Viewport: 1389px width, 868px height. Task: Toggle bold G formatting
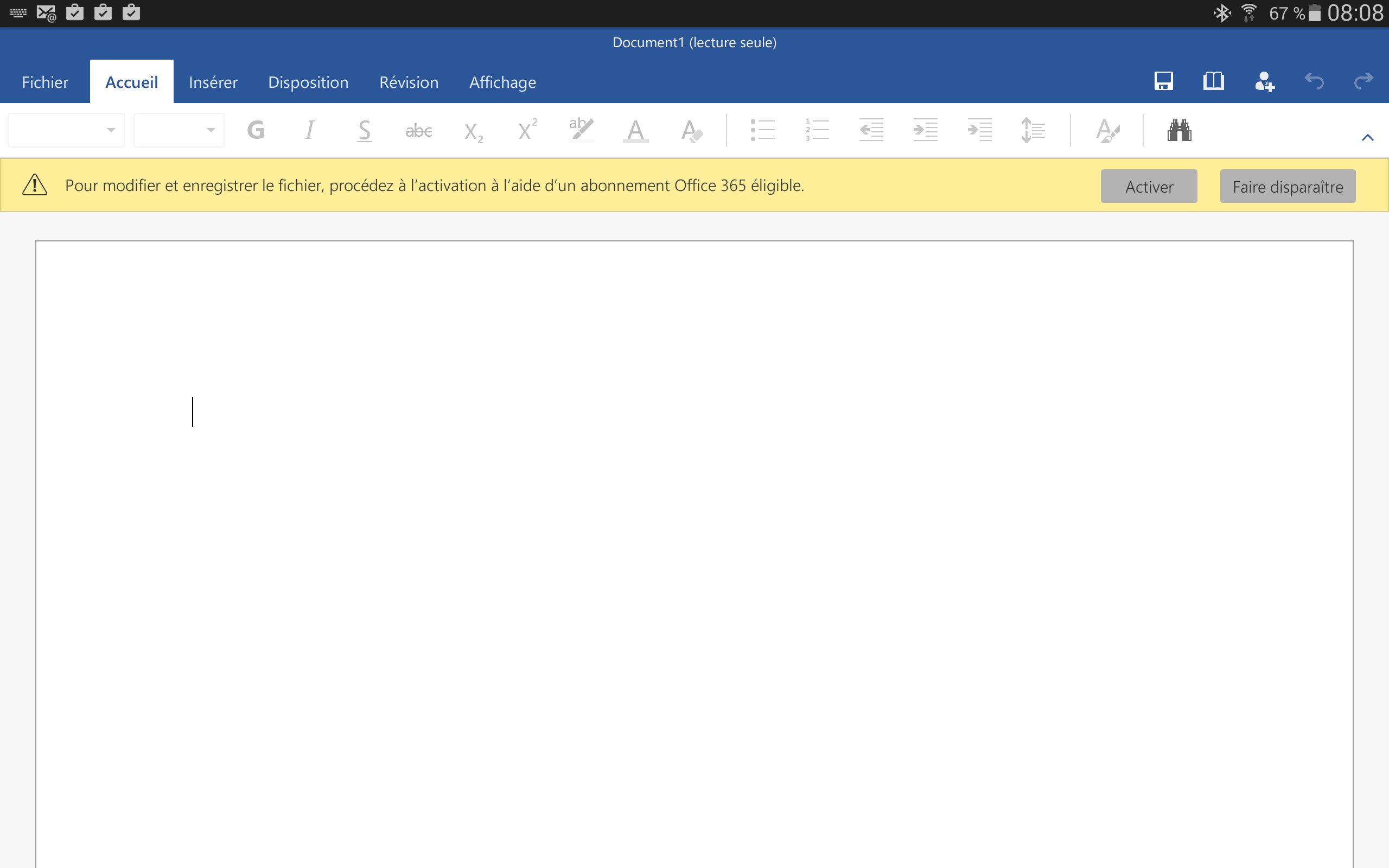[x=256, y=130]
